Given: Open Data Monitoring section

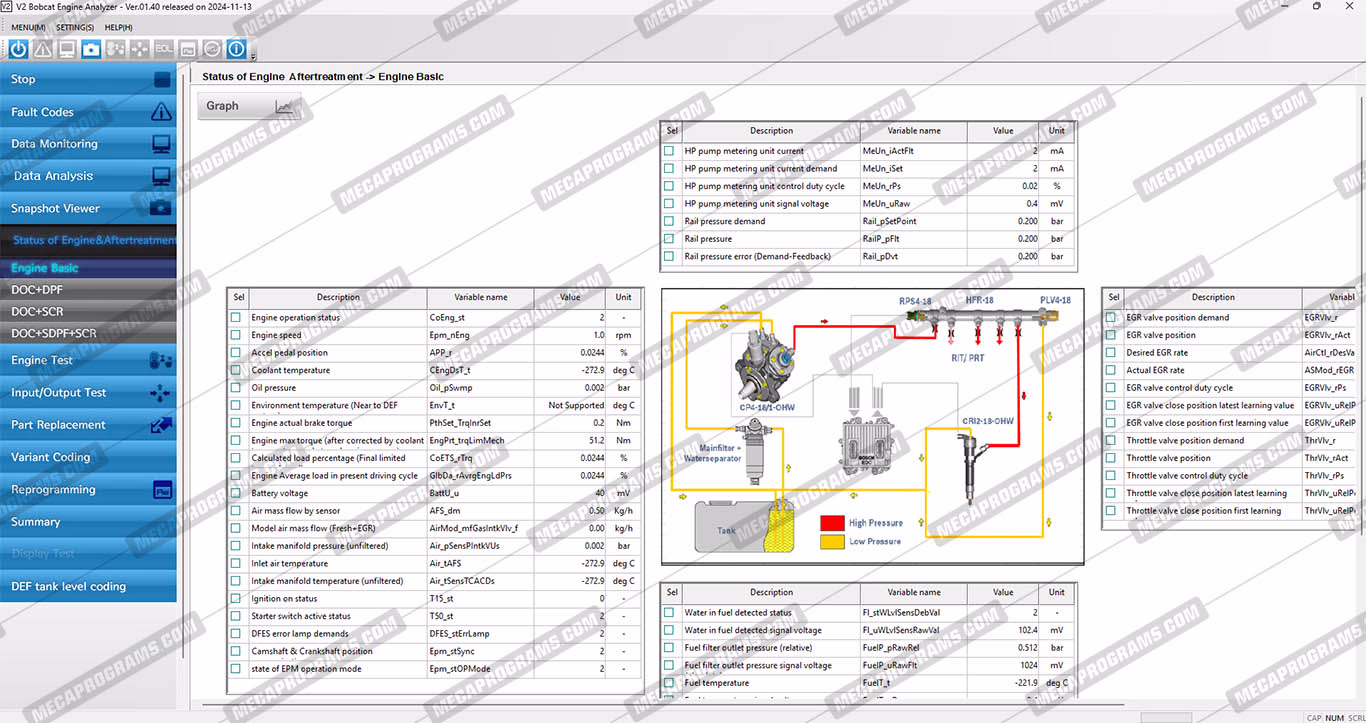Looking at the screenshot, I should point(88,144).
